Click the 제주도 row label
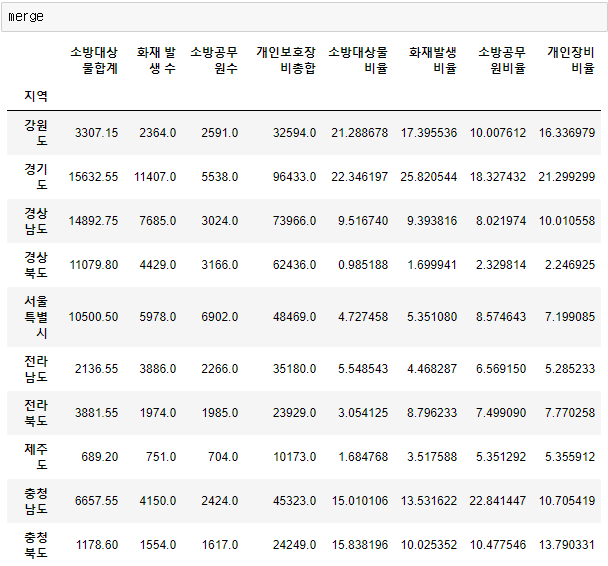Screen dimensions: 608x566 coord(36,457)
